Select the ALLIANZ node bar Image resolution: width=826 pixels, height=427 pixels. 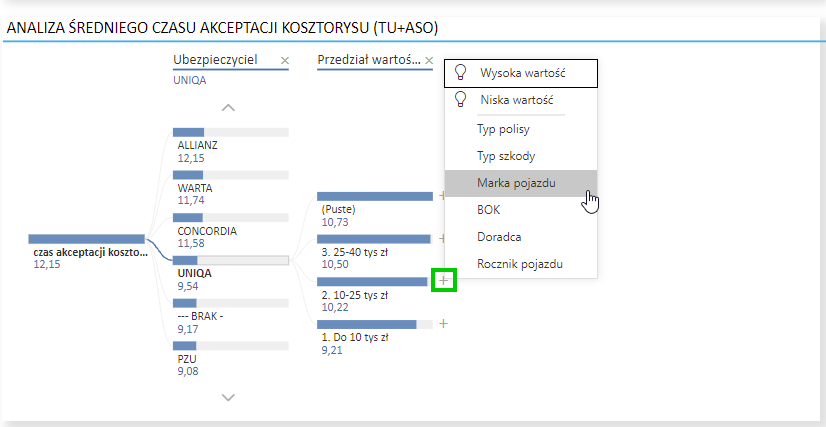(230, 132)
